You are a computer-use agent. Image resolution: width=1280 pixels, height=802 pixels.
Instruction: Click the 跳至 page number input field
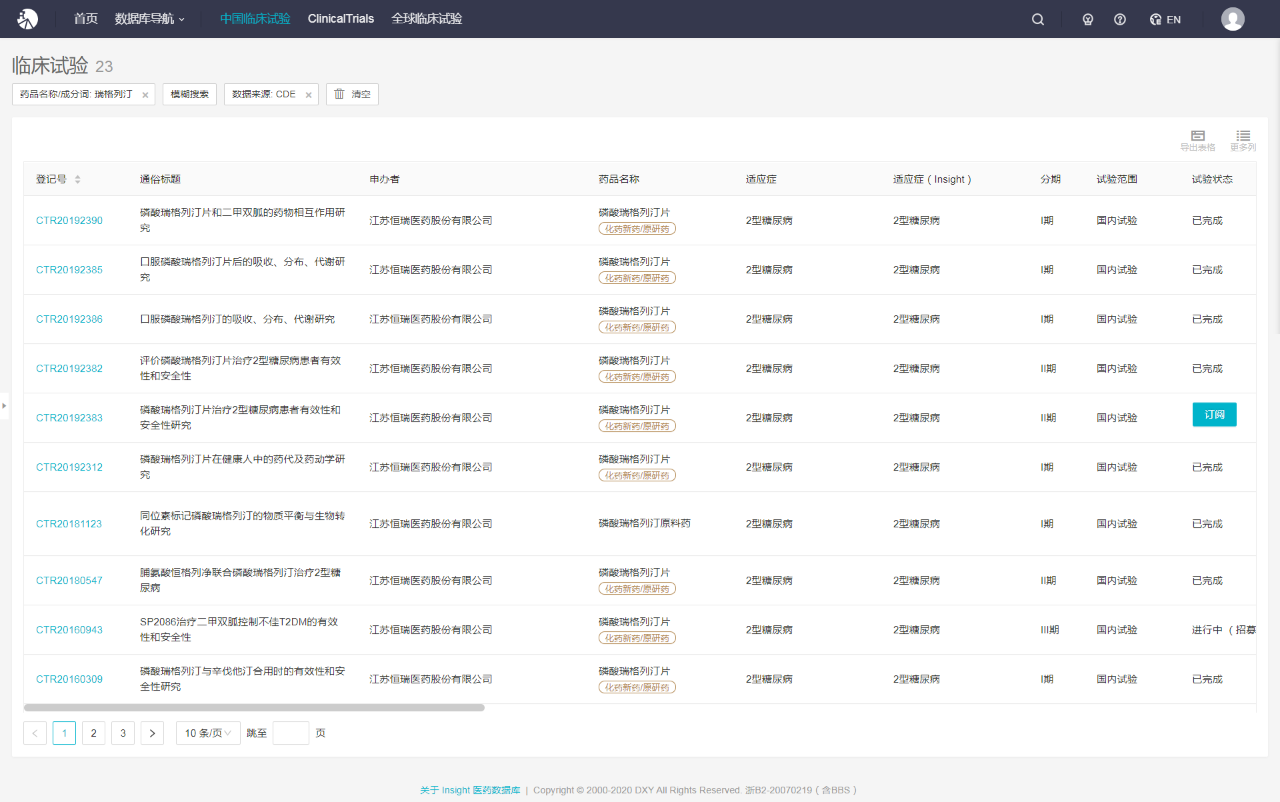click(x=291, y=733)
